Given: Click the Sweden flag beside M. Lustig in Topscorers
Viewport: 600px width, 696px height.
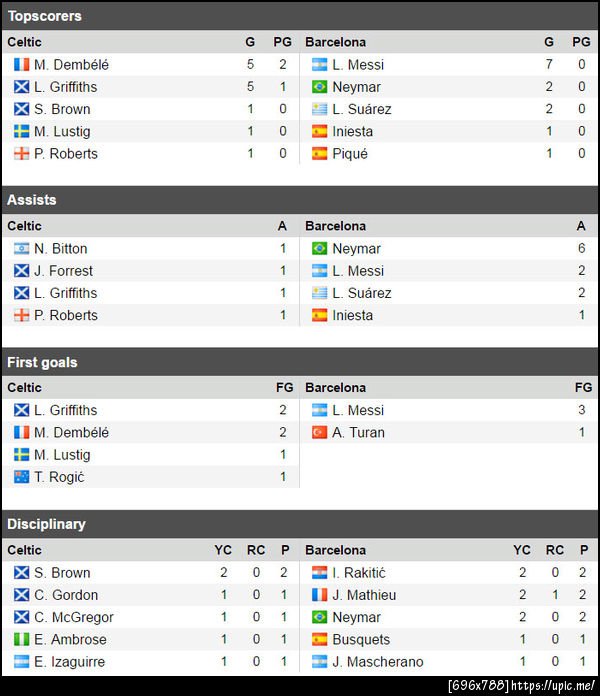Looking at the screenshot, I should point(21,131).
